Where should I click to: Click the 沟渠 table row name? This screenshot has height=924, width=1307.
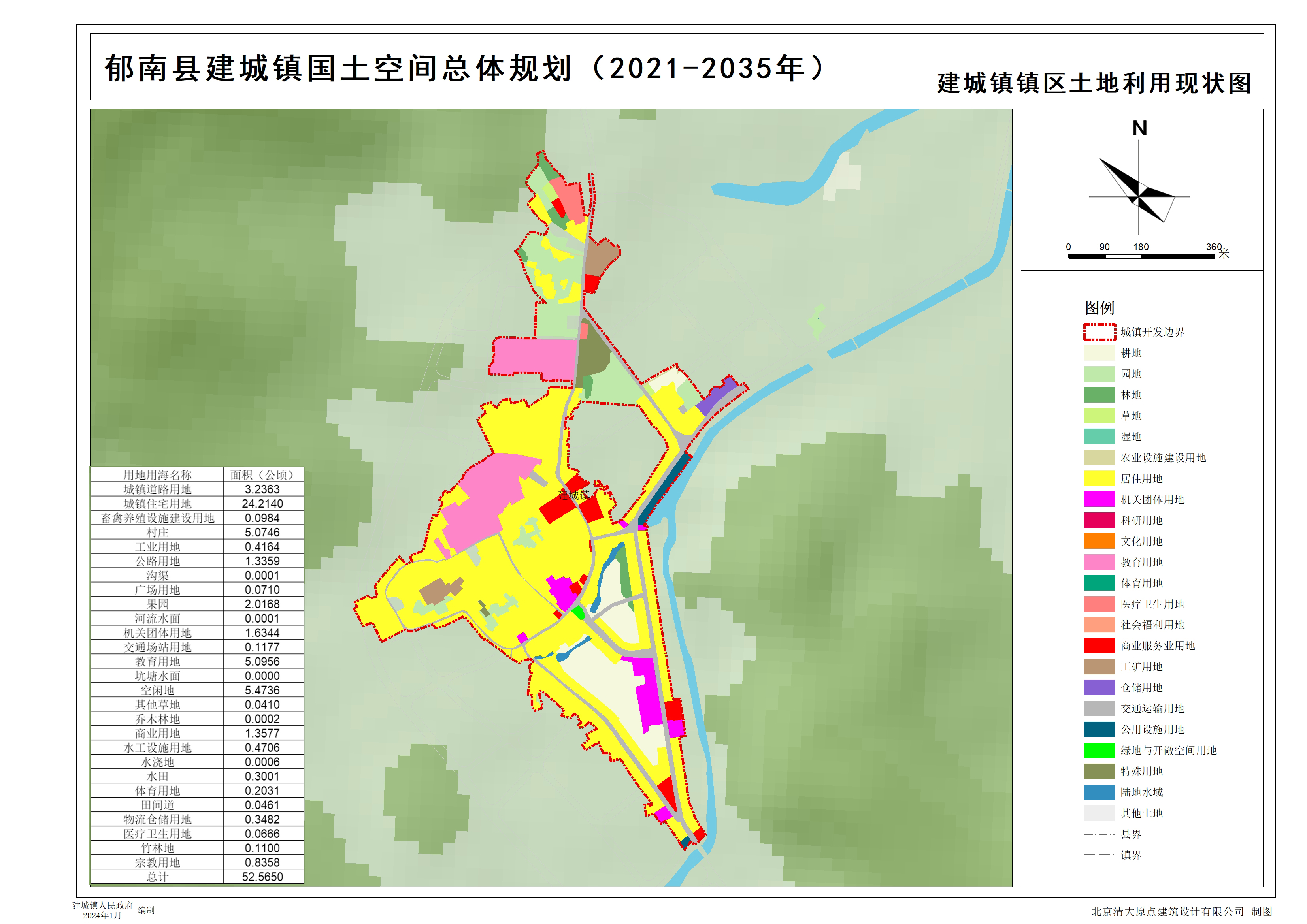click(x=157, y=575)
